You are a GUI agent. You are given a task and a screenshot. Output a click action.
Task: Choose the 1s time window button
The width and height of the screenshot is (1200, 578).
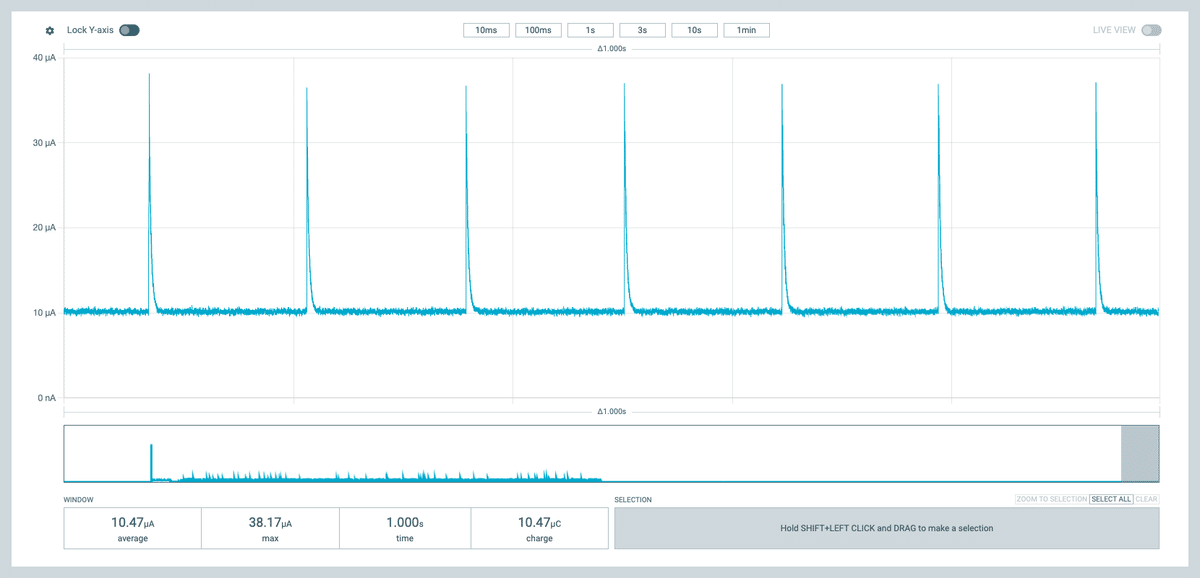pos(590,30)
